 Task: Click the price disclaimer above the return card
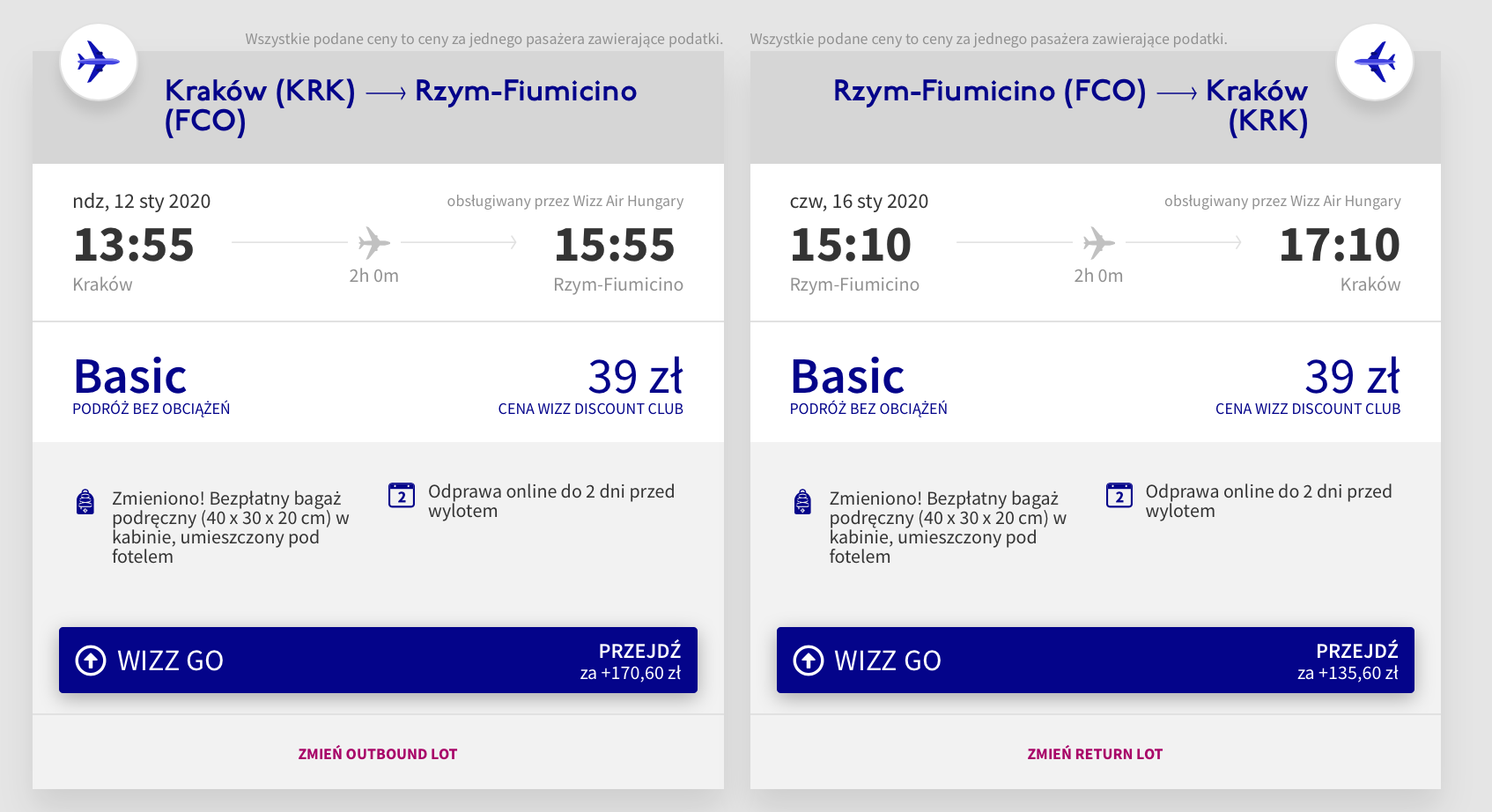tap(988, 39)
